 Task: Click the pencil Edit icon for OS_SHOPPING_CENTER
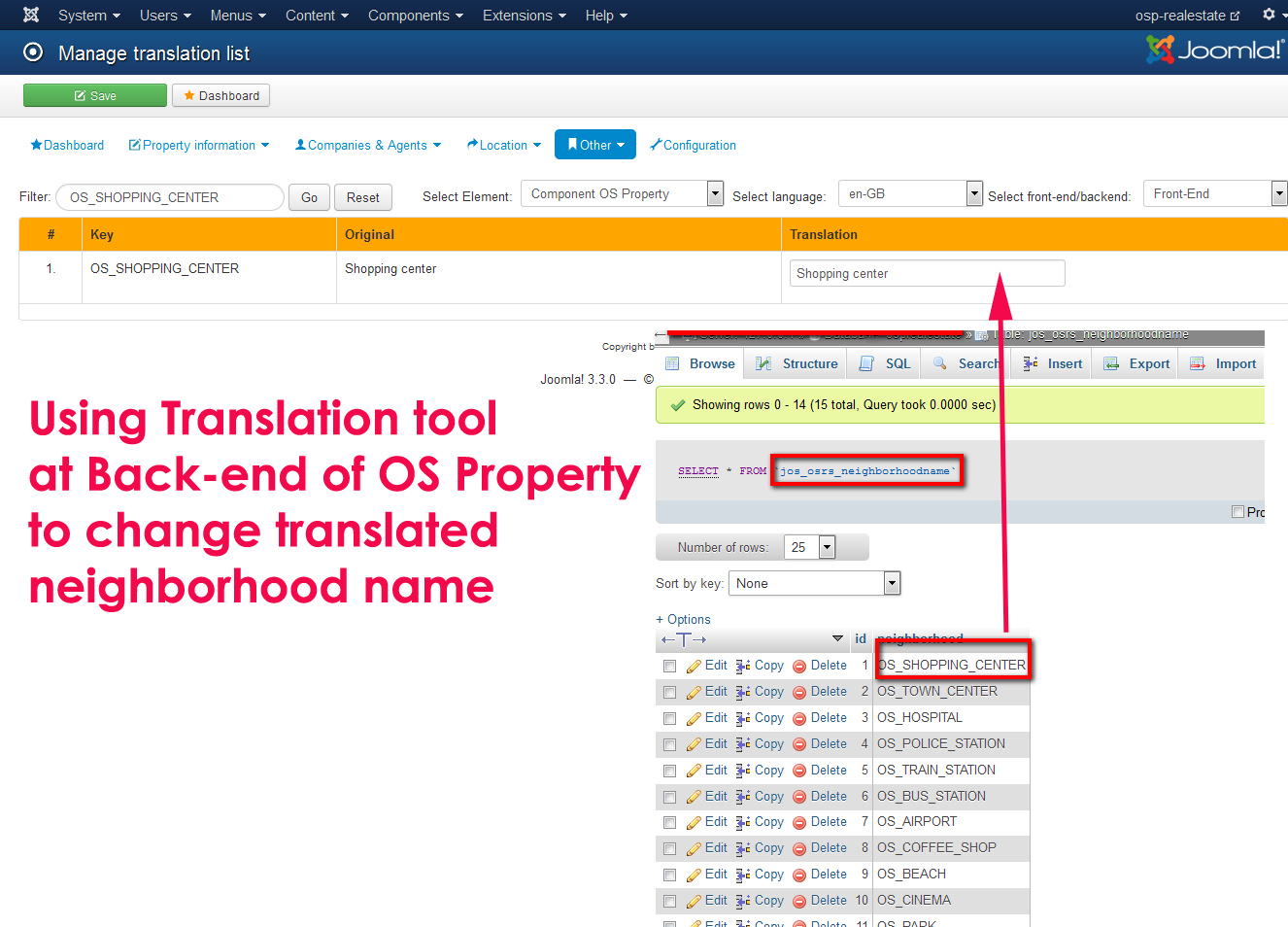[x=694, y=666]
